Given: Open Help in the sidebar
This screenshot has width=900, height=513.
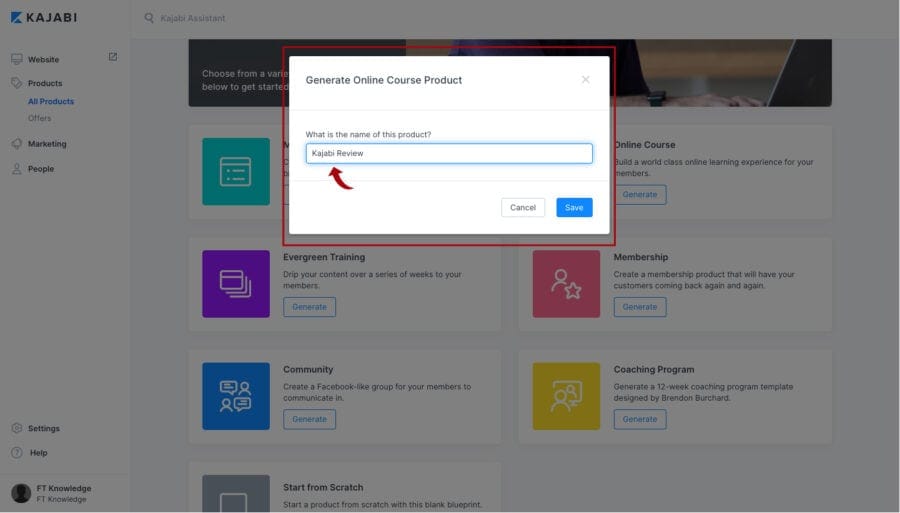Looking at the screenshot, I should click(x=38, y=453).
